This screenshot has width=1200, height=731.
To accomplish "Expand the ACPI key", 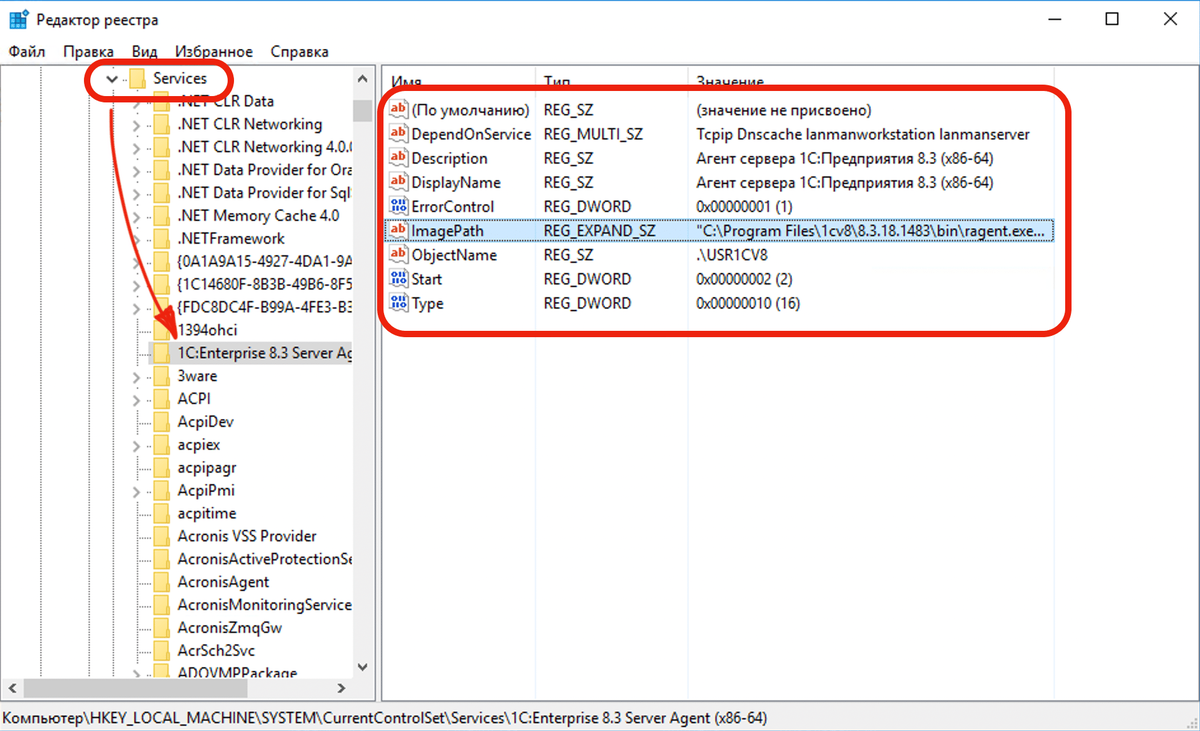I will point(138,399).
